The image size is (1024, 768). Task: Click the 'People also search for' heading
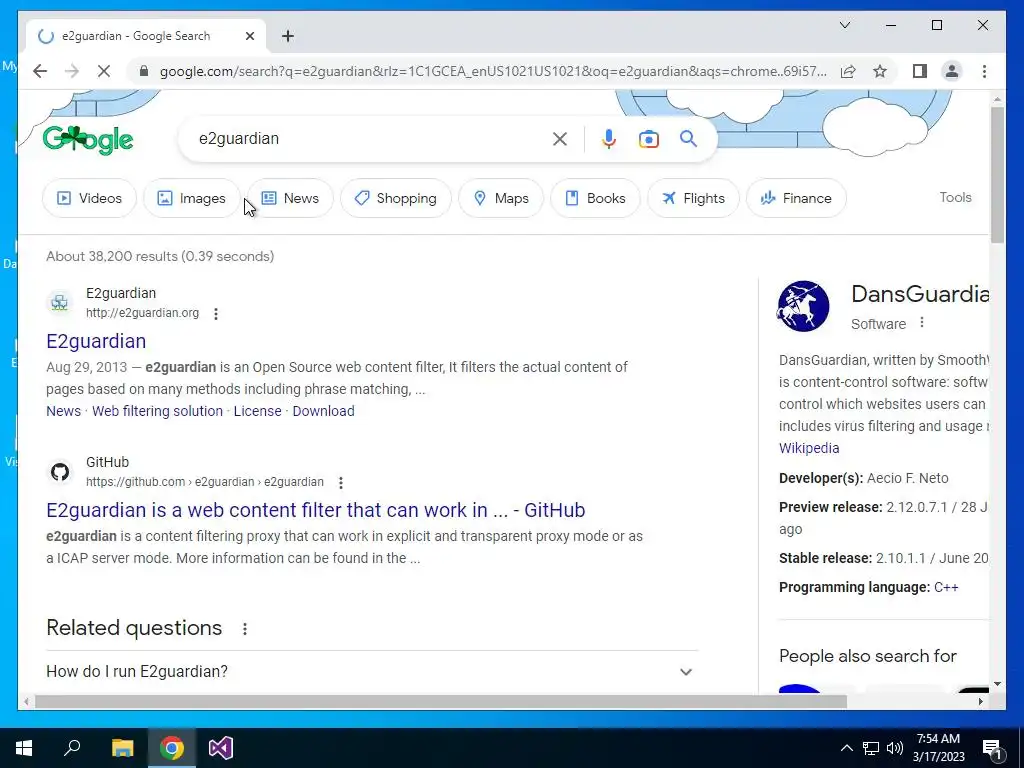(867, 656)
